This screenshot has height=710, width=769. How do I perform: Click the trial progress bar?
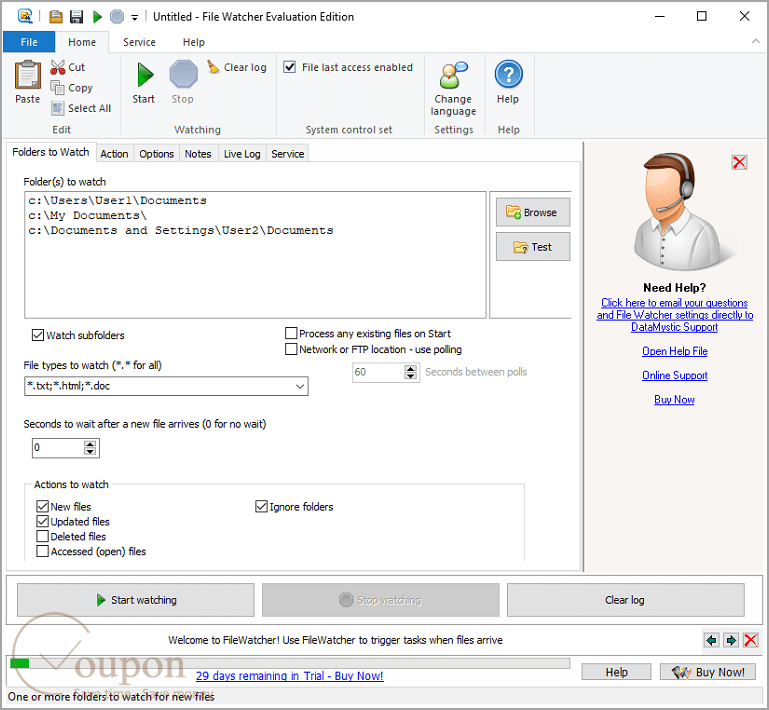pyautogui.click(x=289, y=663)
